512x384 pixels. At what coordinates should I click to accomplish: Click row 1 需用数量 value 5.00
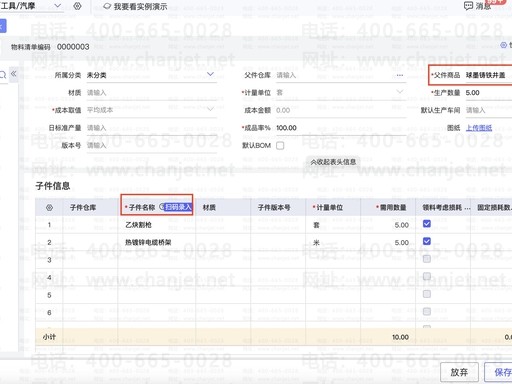click(401, 225)
